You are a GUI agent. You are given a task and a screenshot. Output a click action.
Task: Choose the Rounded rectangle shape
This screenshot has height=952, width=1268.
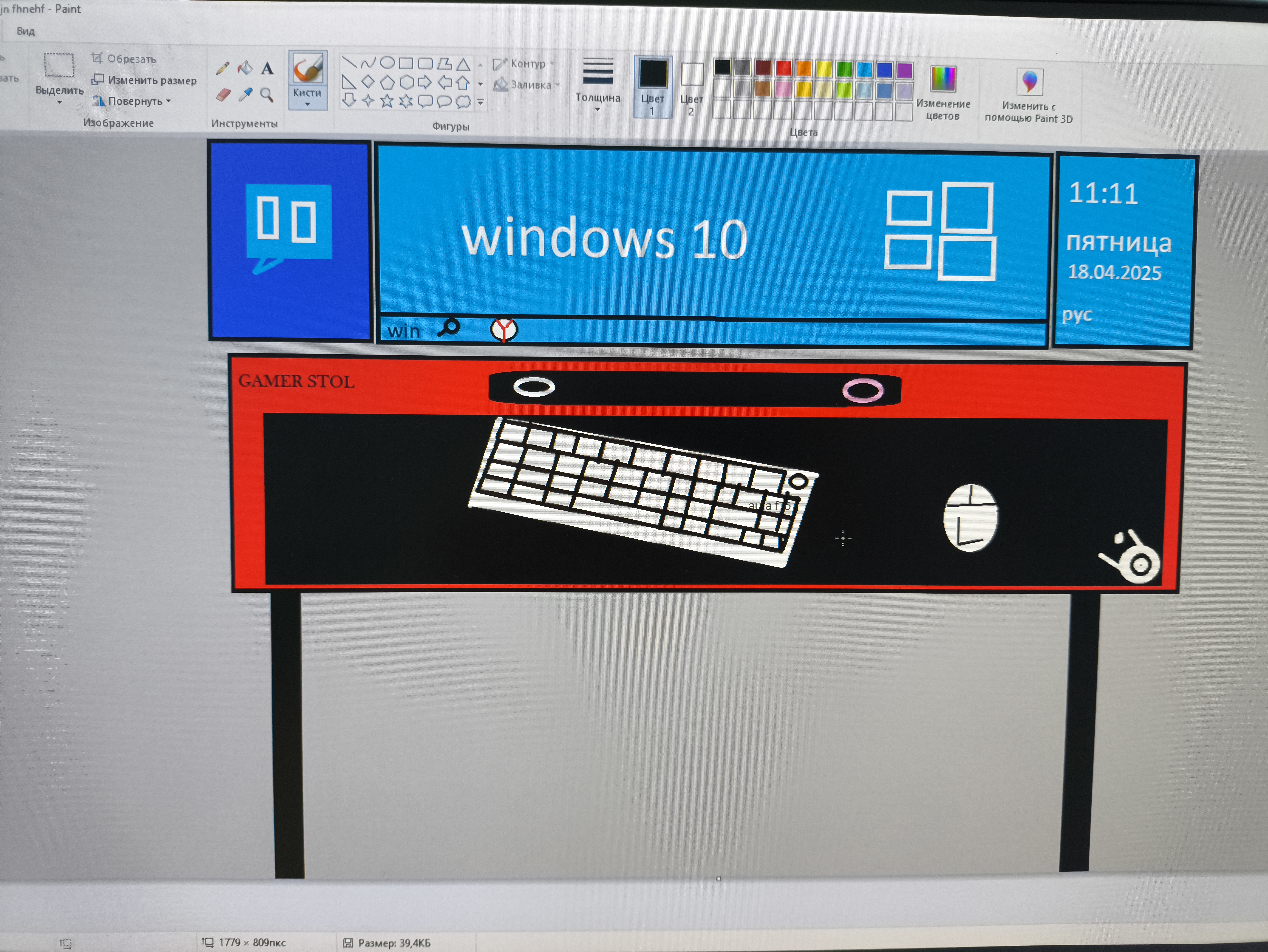click(x=425, y=63)
